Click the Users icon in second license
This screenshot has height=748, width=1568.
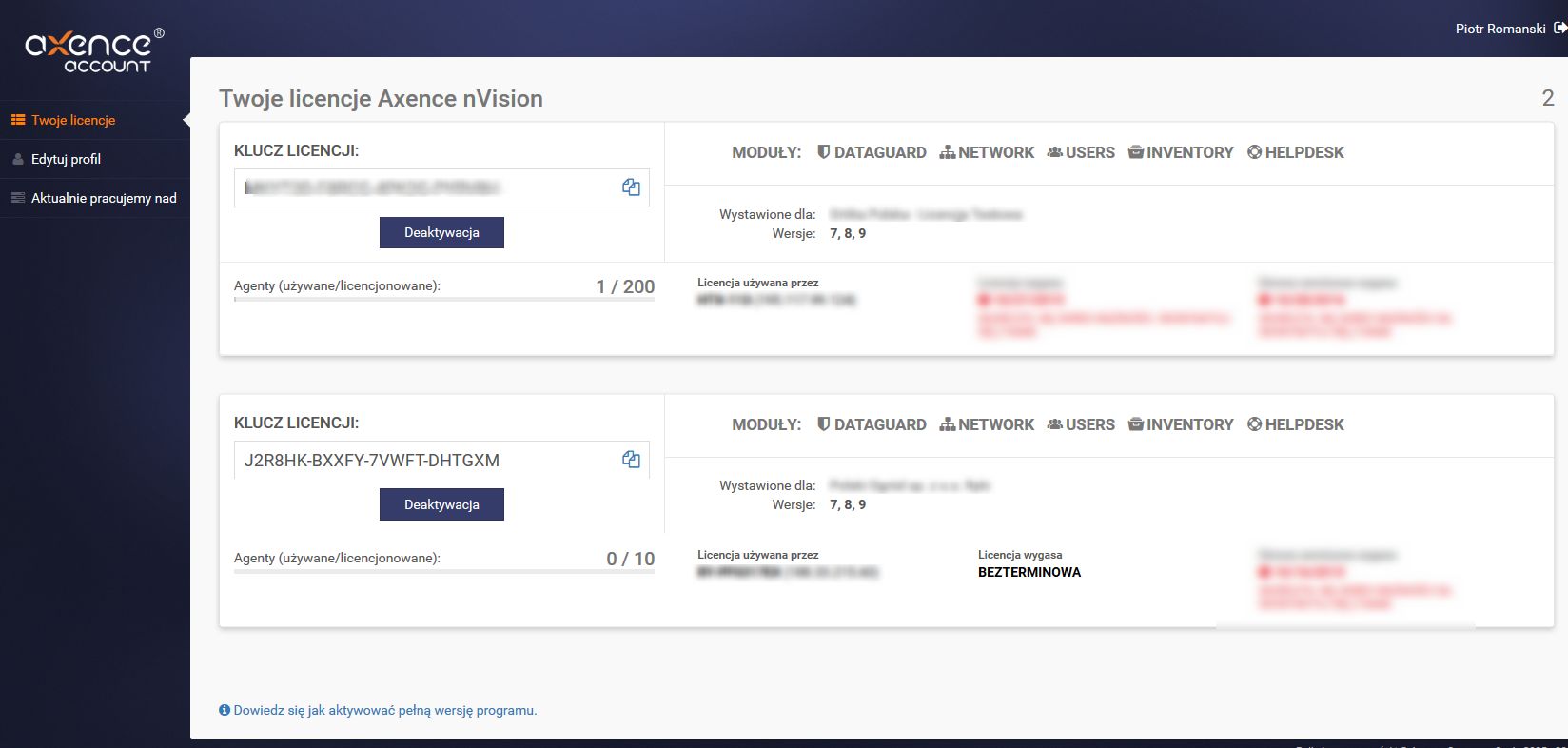point(1055,424)
